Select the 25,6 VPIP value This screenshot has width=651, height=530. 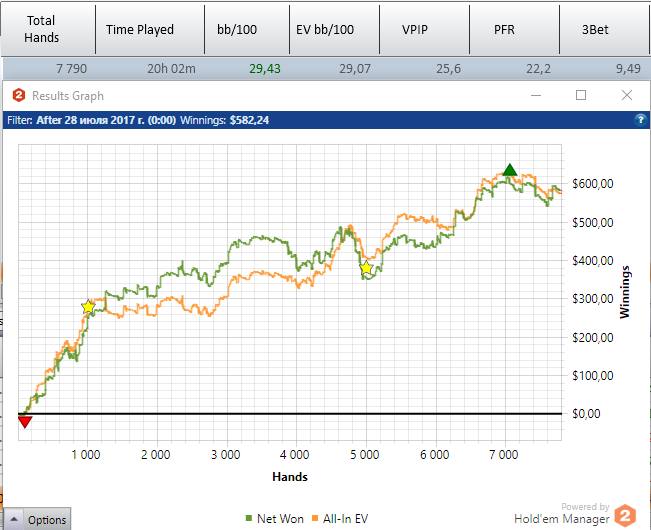tap(448, 68)
